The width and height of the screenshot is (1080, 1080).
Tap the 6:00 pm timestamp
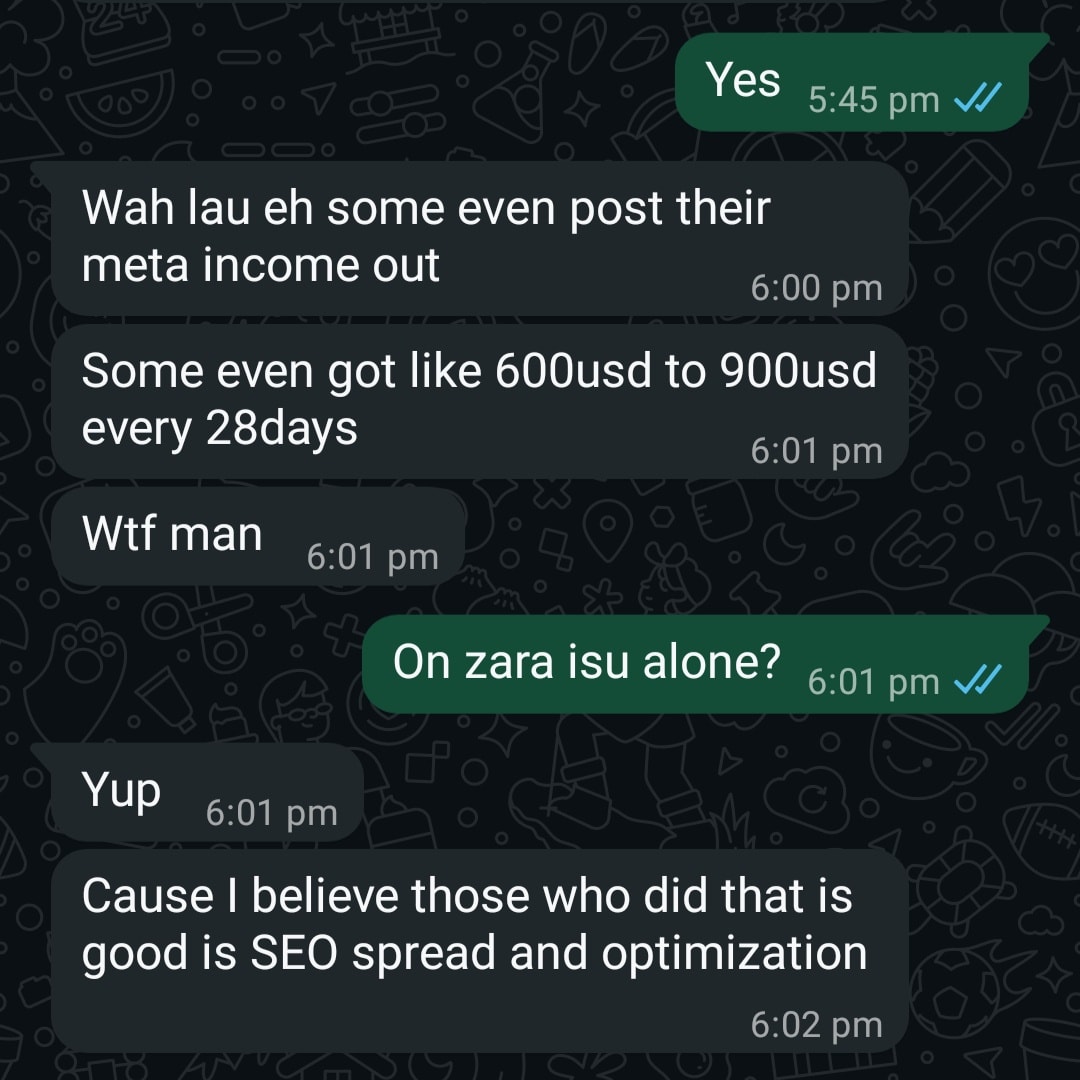point(816,288)
